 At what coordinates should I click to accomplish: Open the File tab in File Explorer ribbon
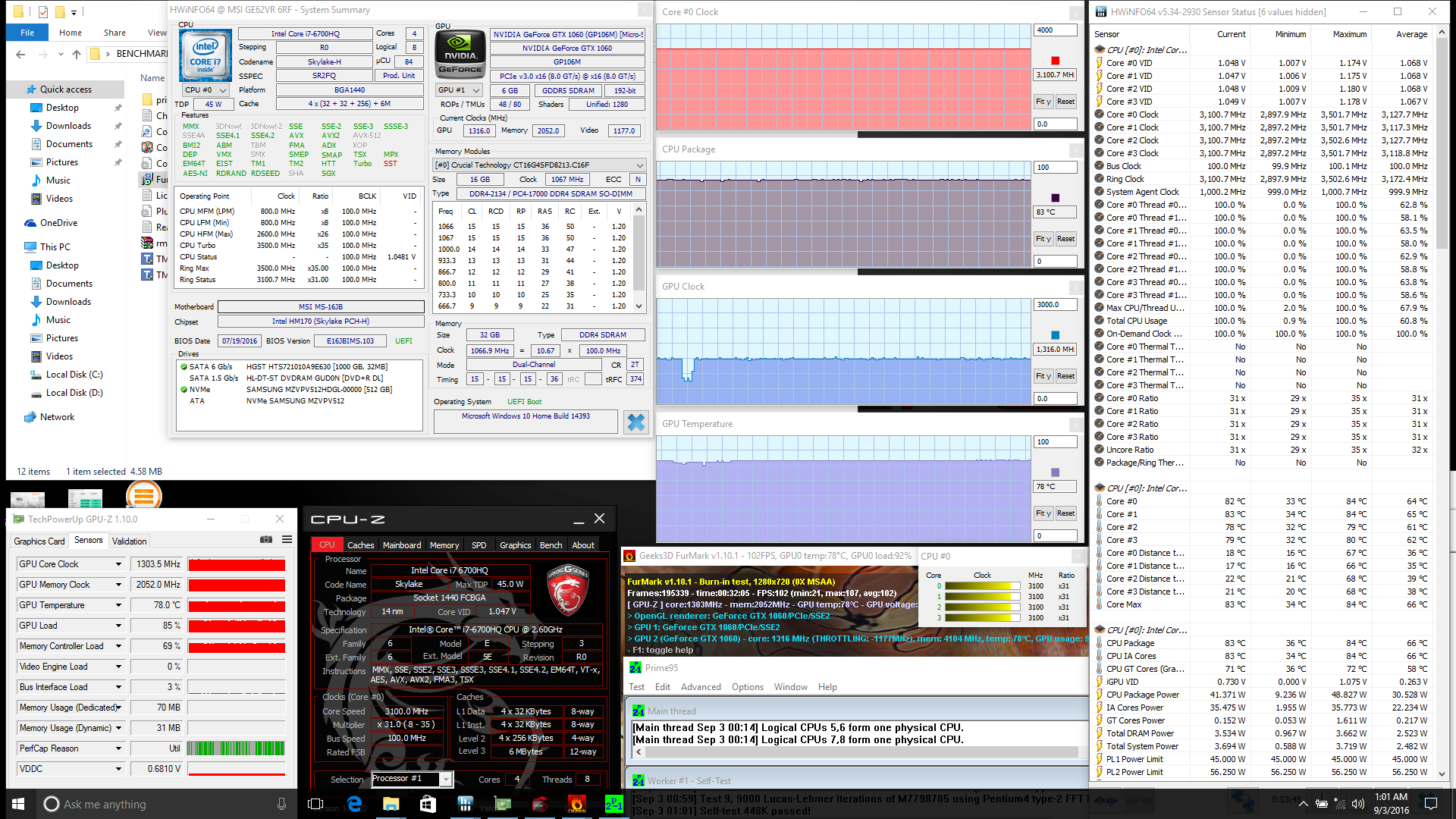coord(27,33)
